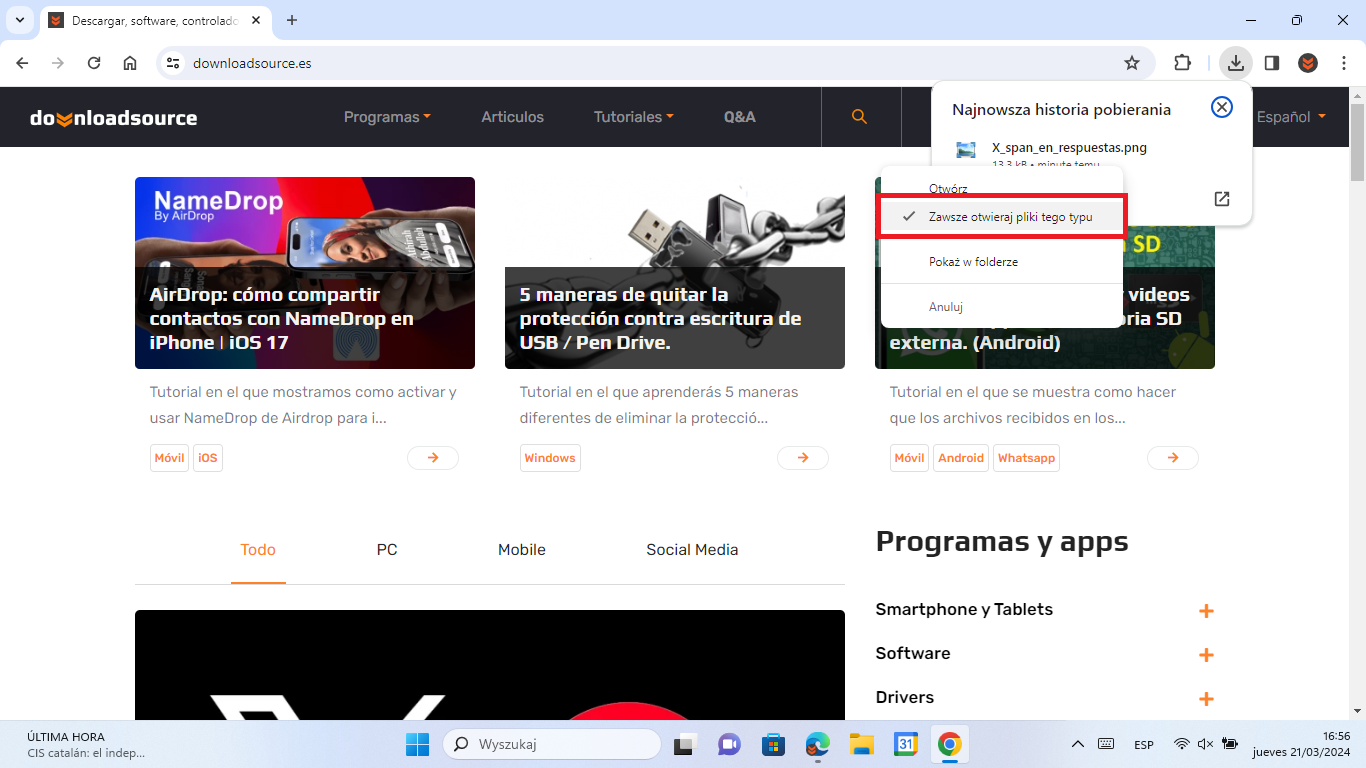The width and height of the screenshot is (1366, 768).
Task: Select the iOS tag
Action: click(207, 458)
